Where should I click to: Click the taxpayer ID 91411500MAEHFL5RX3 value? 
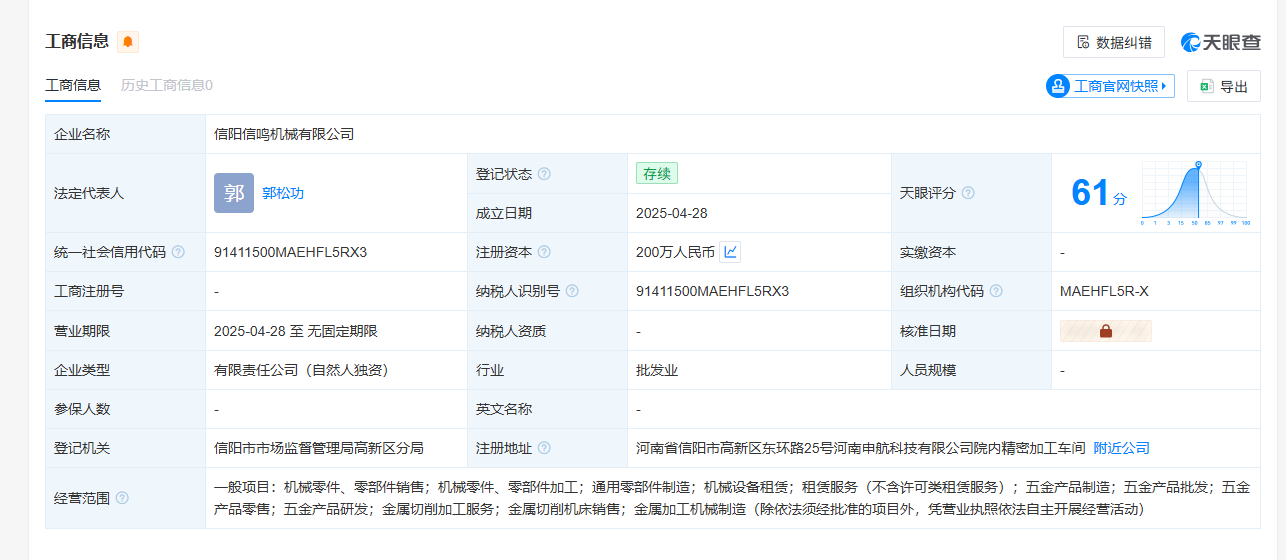[713, 291]
